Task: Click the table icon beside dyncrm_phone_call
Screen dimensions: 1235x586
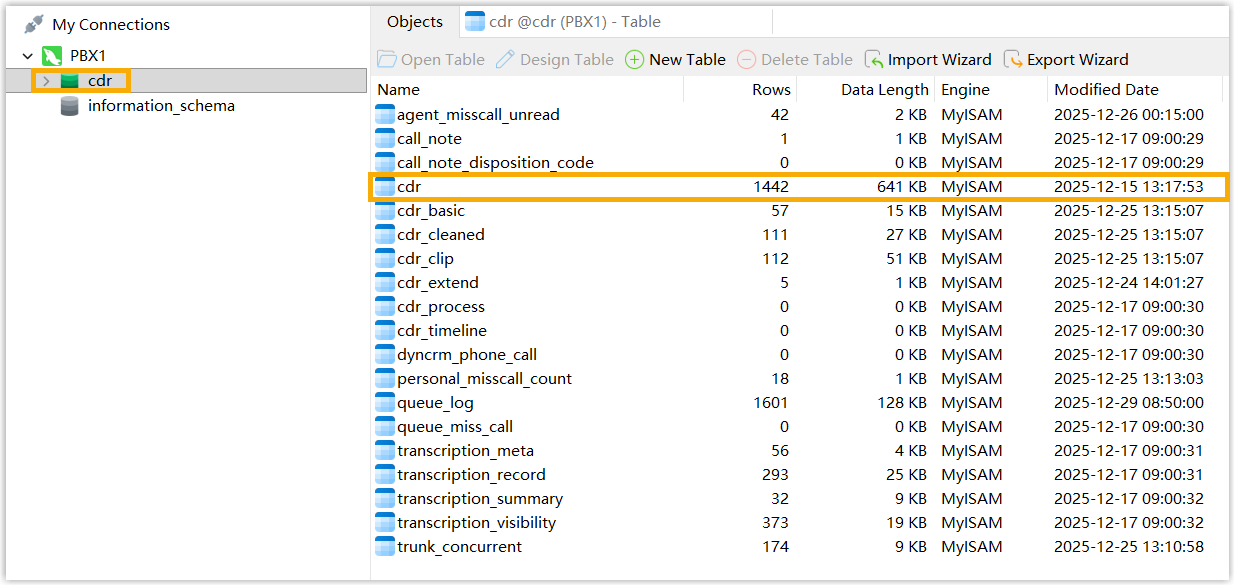Action: (x=385, y=355)
